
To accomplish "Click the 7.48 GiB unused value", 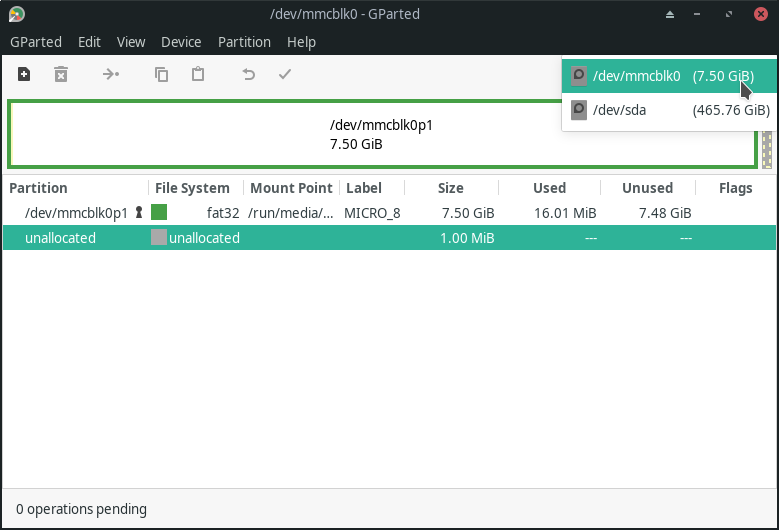I will coord(665,213).
